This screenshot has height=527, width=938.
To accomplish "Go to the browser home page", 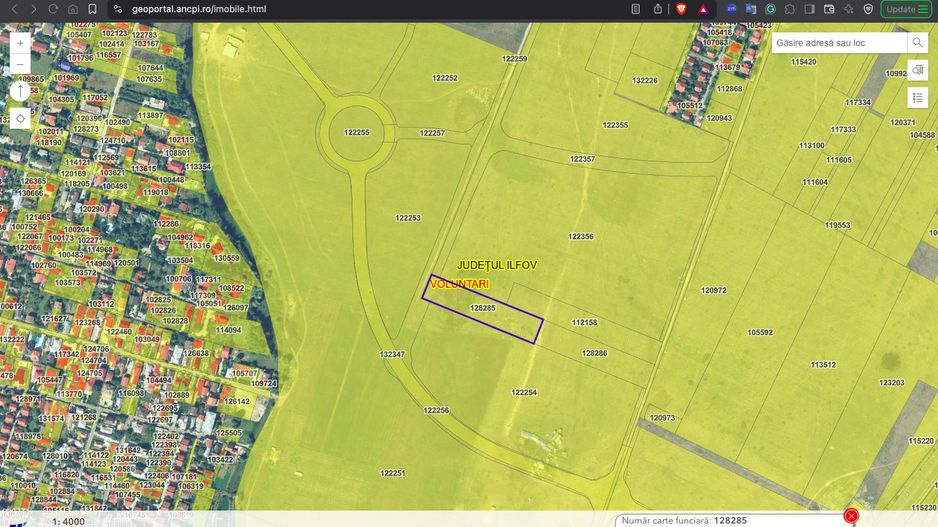I will coord(73,9).
